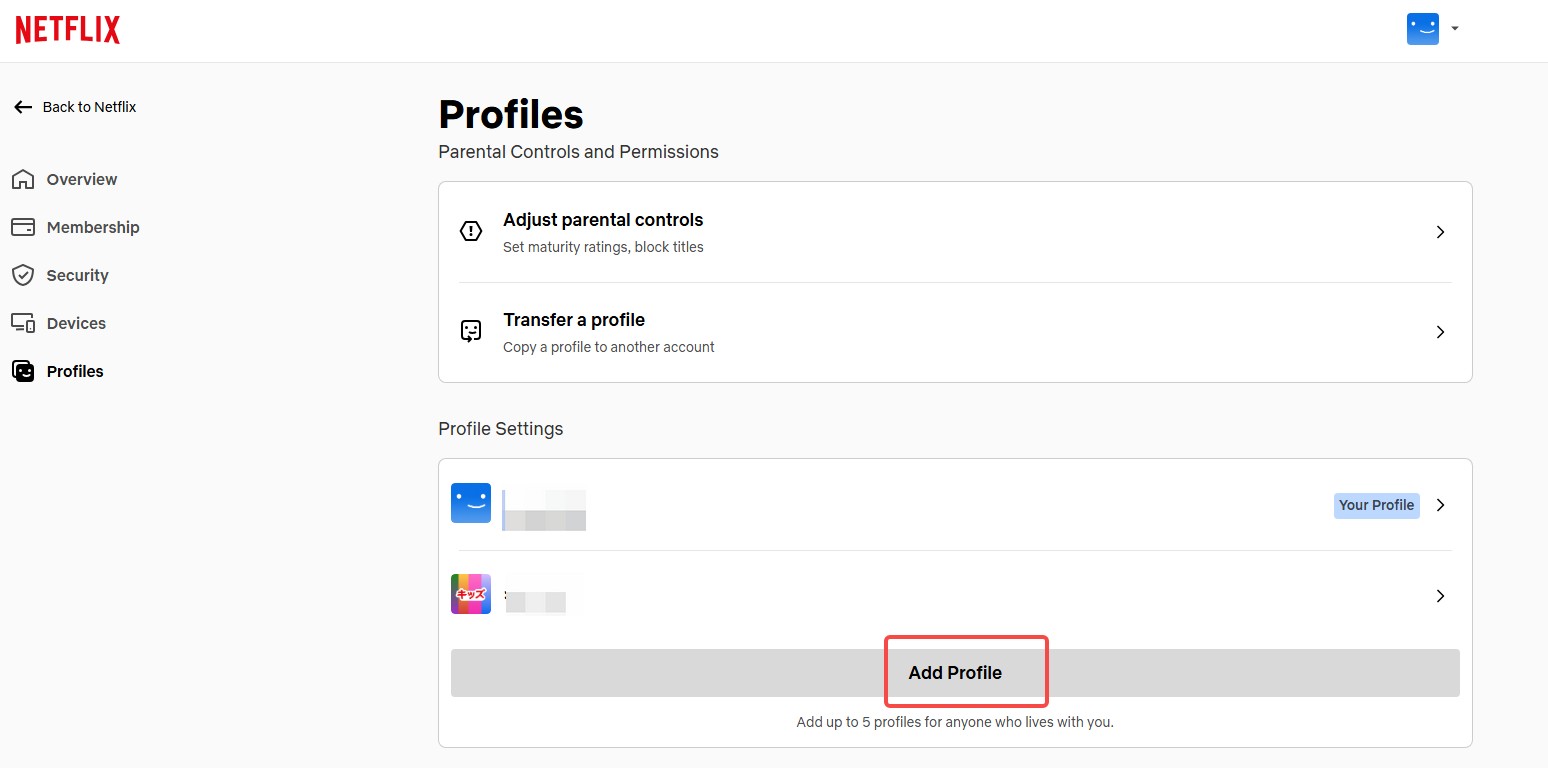The width and height of the screenshot is (1548, 768).
Task: Click the Membership card icon
Action: click(x=23, y=227)
